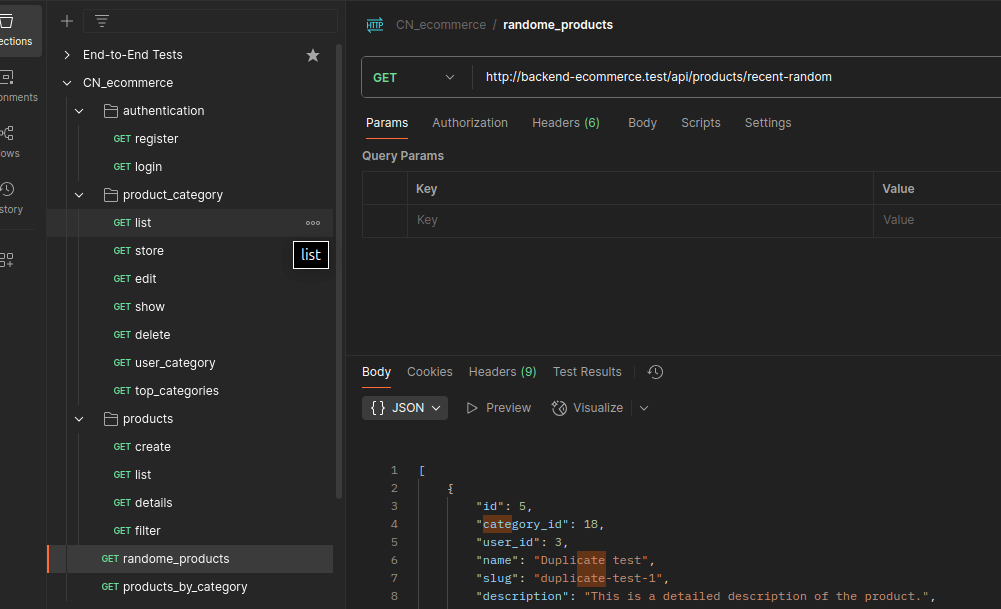Collapse the authentication folder chevron

(79, 111)
